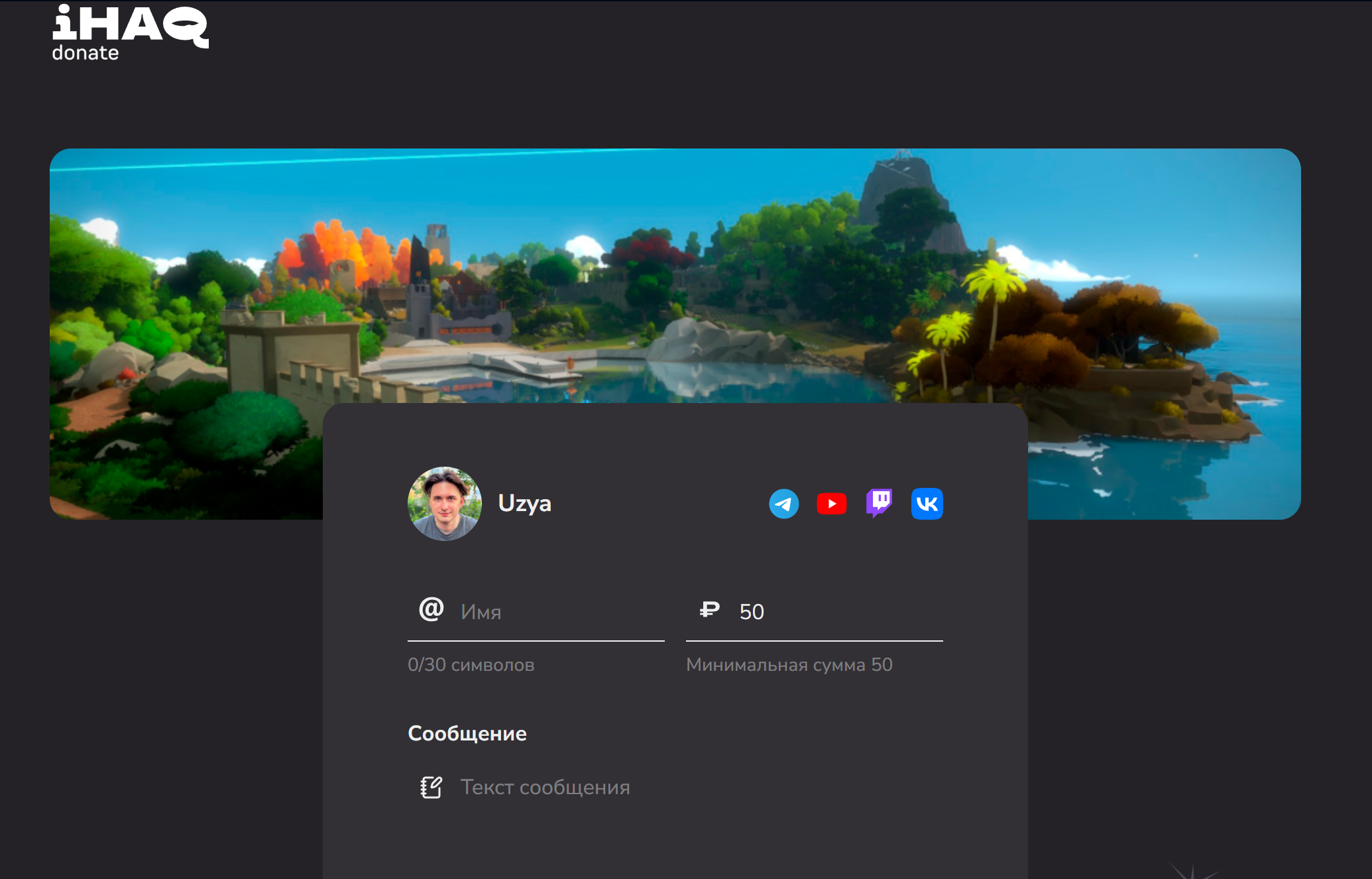Click Uzya's profile avatar
Viewport: 1372px width, 879px height.
[x=444, y=504]
